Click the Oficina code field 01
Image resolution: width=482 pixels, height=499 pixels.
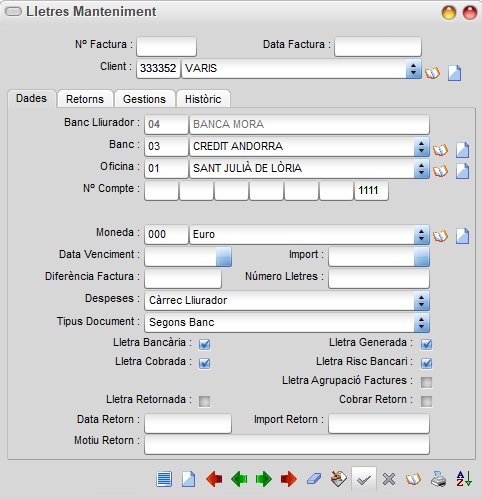pyautogui.click(x=166, y=169)
